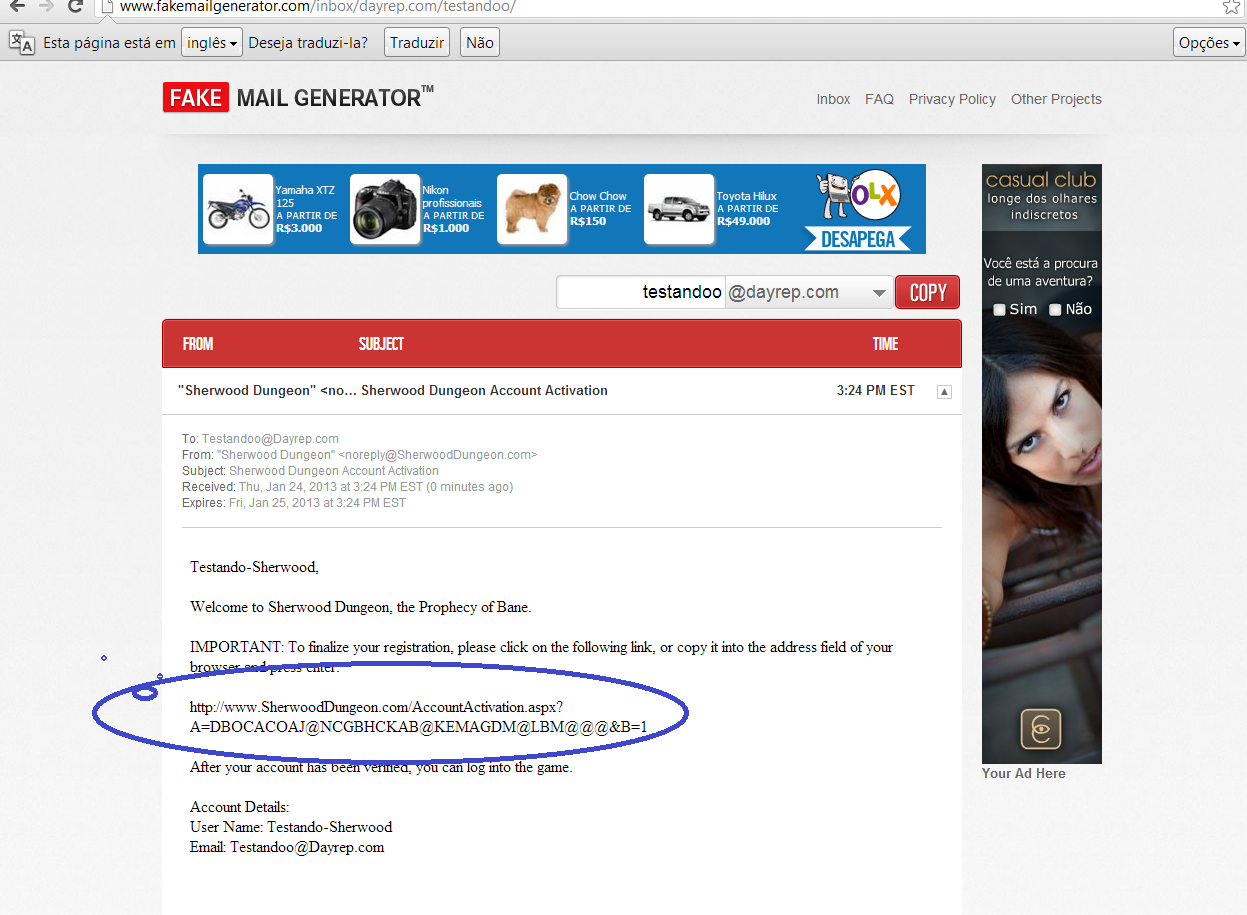Bookmark this page with the star icon

click(1231, 7)
